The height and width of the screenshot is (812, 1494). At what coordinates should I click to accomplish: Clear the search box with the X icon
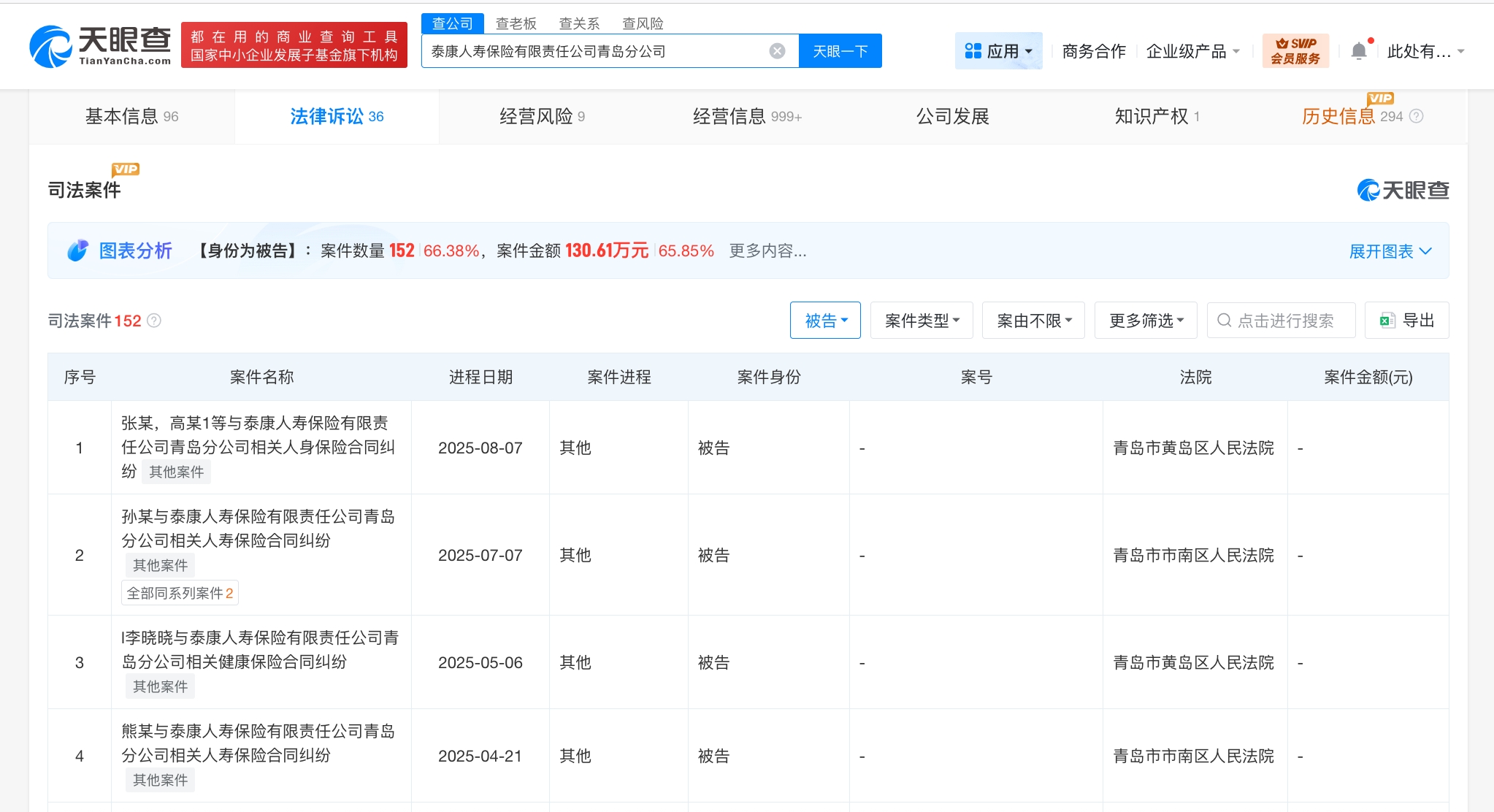[x=777, y=51]
